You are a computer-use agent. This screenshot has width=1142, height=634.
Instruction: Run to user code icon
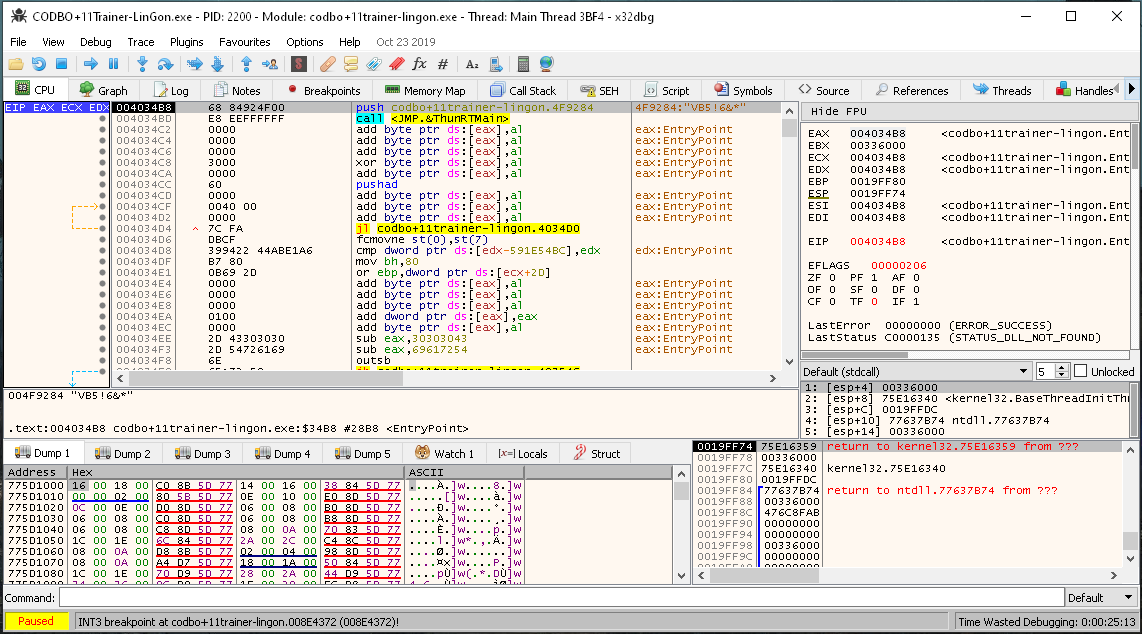click(269, 64)
